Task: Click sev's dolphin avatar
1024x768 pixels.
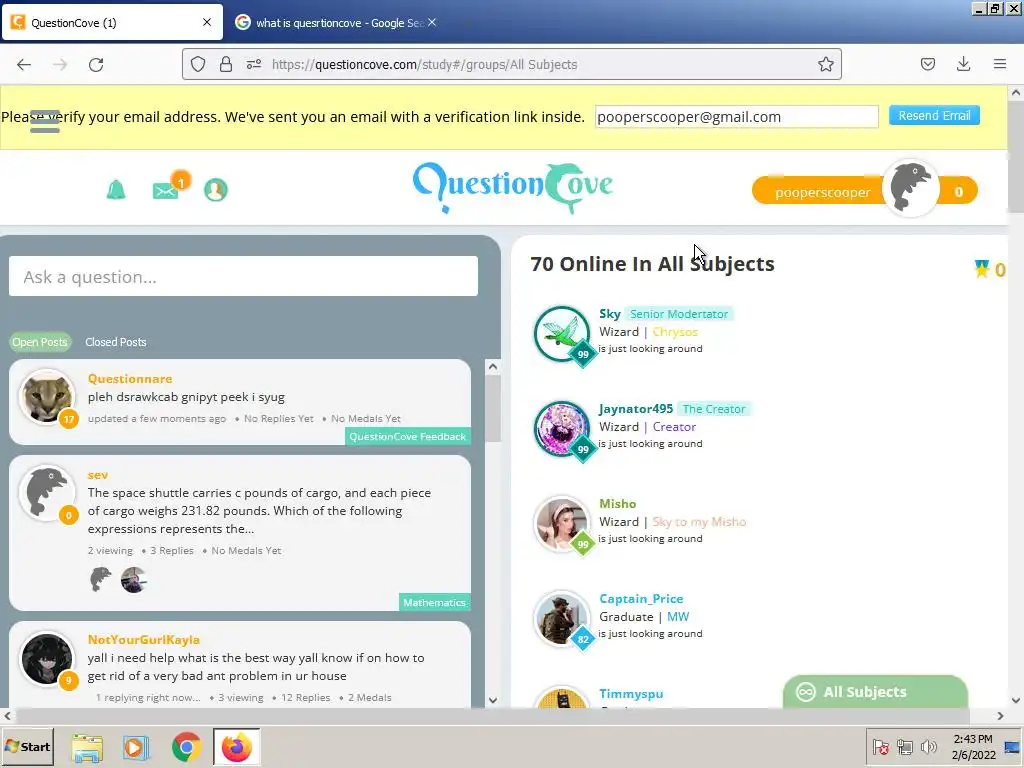Action: [x=46, y=492]
